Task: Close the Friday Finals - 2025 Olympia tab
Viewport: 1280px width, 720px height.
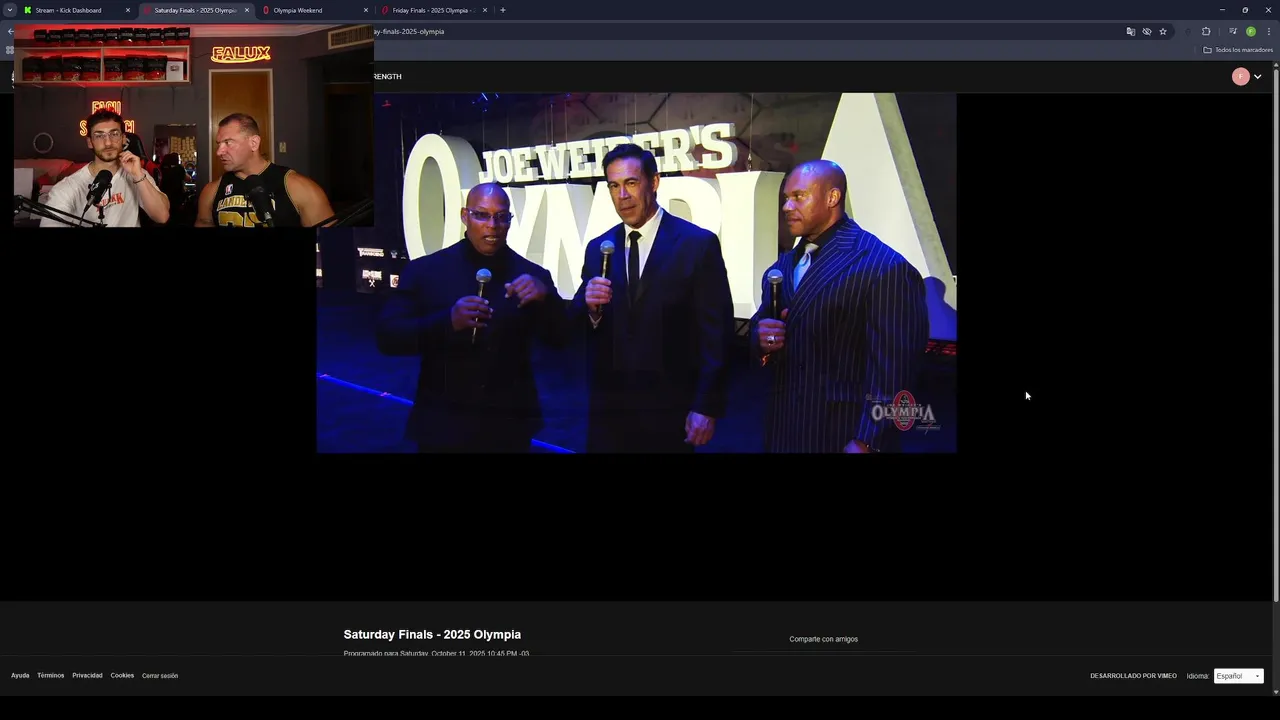Action: coord(485,10)
